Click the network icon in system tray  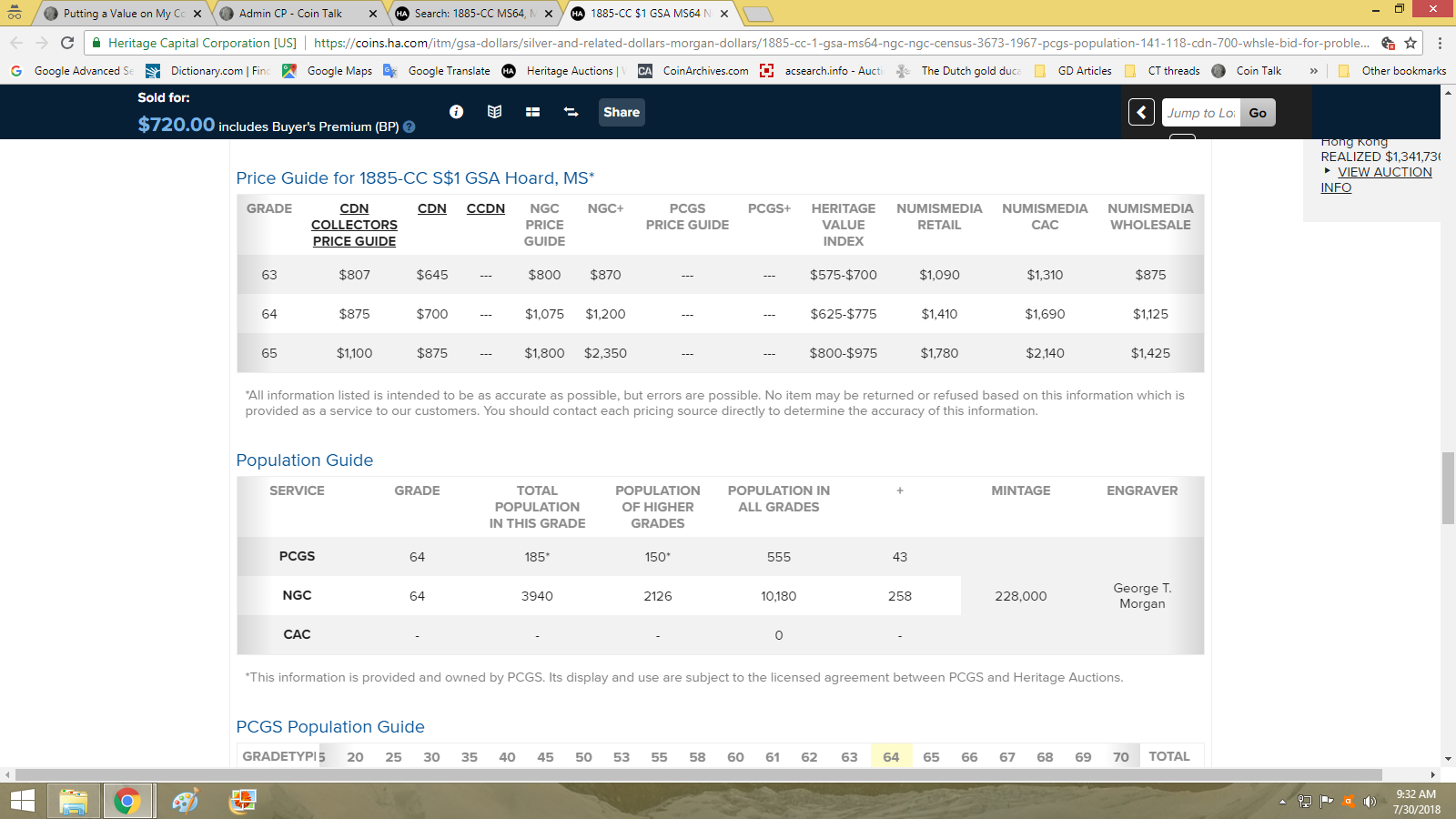pyautogui.click(x=1305, y=802)
